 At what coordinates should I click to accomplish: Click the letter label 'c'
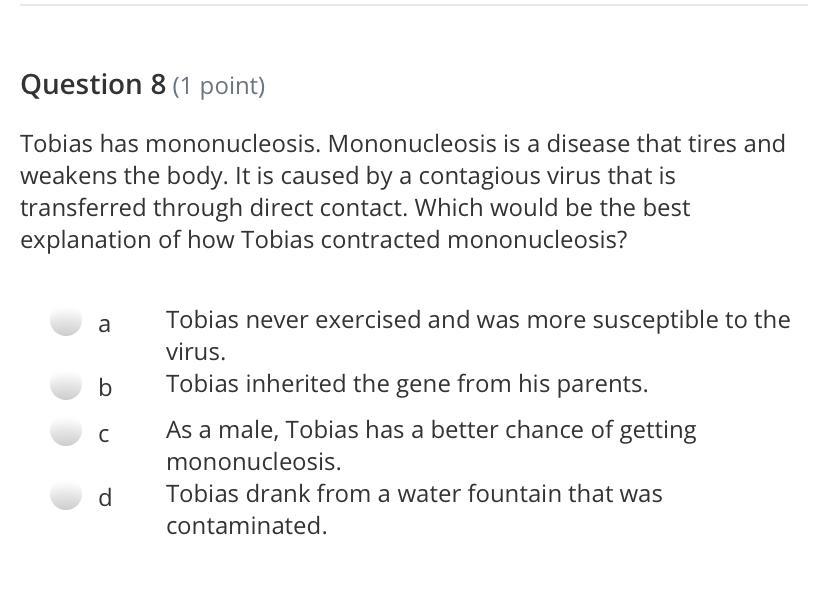click(104, 434)
